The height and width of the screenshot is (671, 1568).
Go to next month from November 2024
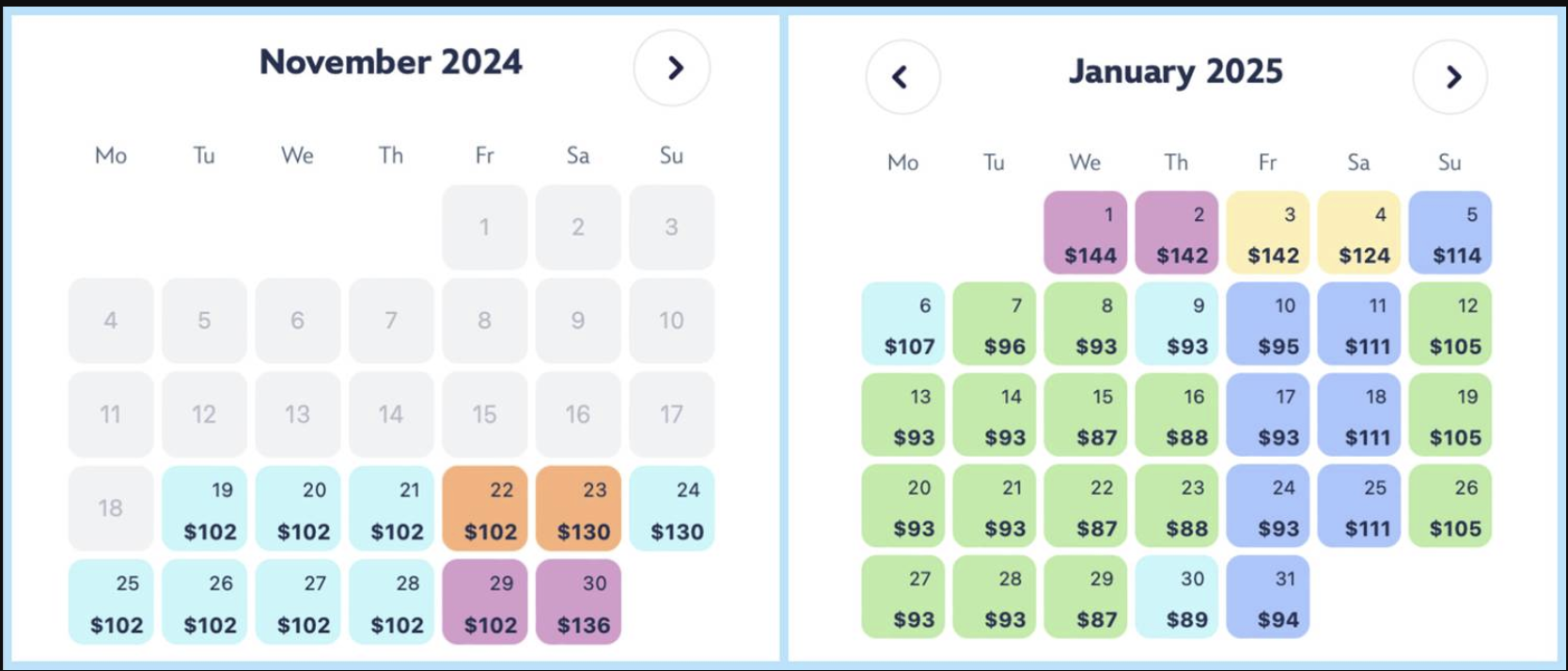[672, 68]
